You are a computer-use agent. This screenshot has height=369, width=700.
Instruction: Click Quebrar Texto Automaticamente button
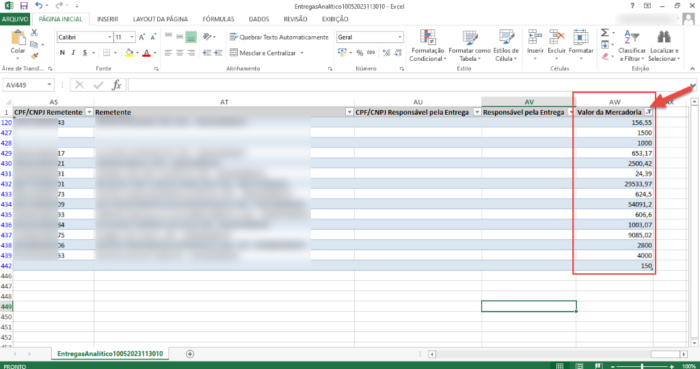[x=279, y=37]
